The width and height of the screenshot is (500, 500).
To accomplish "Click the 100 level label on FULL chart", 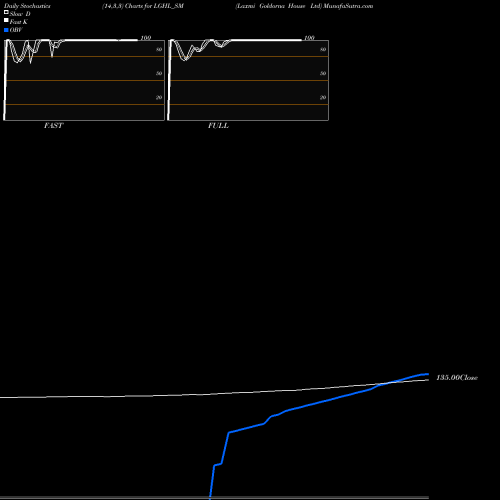I will click(309, 38).
